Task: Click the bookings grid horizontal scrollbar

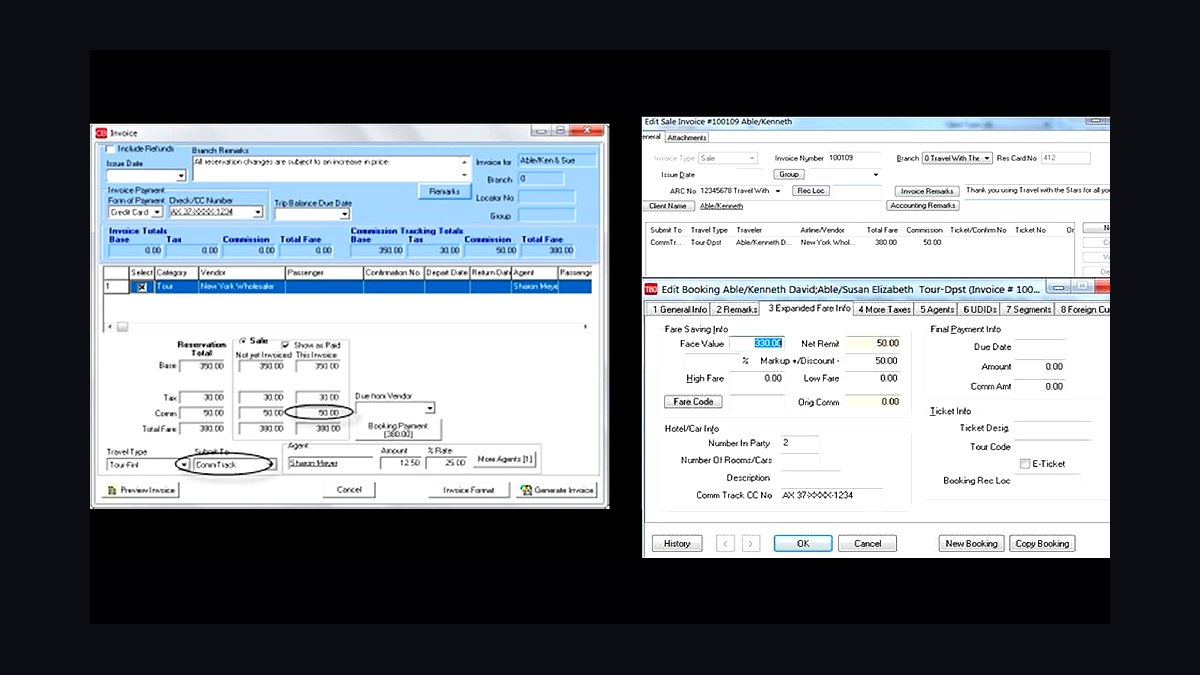Action: [350, 326]
